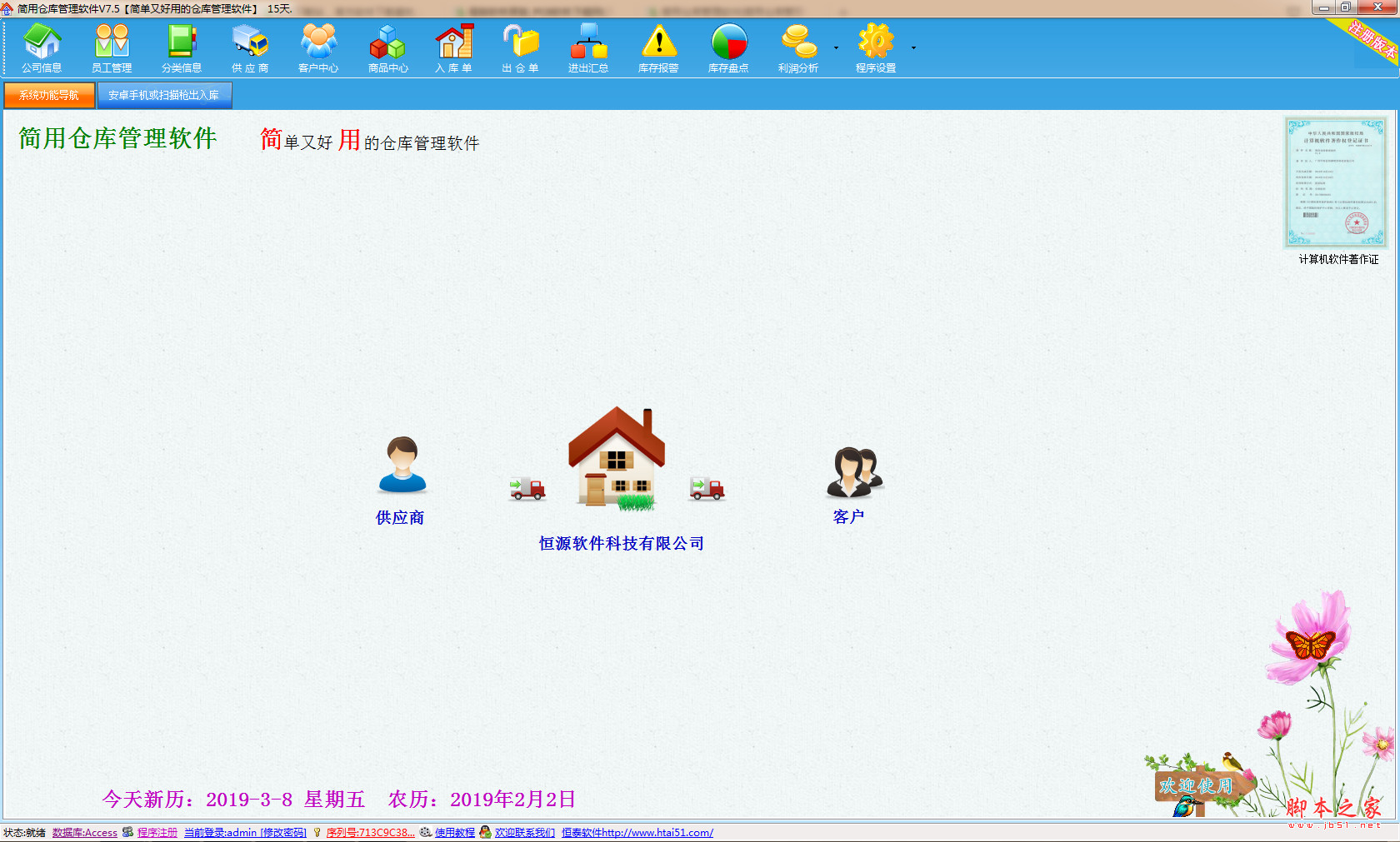
Task: Open the 公司信息 company info toolbar icon
Action: (x=42, y=48)
